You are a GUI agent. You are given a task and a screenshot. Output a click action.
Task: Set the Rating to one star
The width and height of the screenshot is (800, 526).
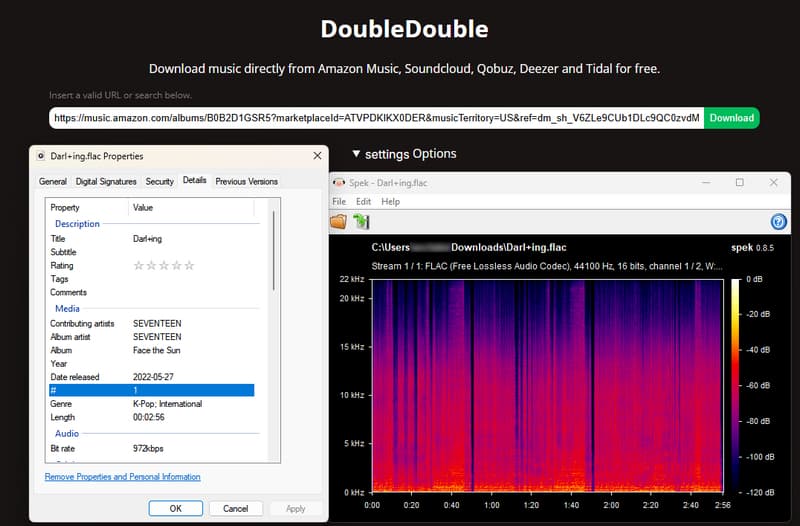(x=138, y=265)
